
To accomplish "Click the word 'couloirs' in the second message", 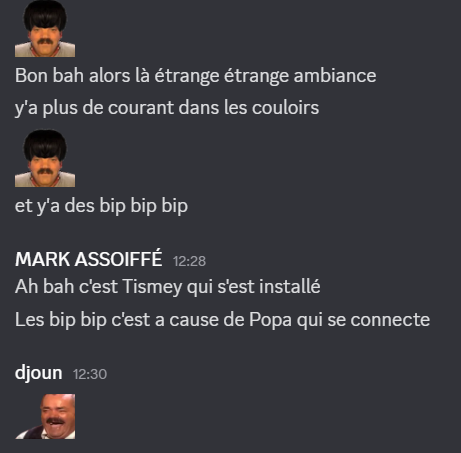I will coord(285,108).
